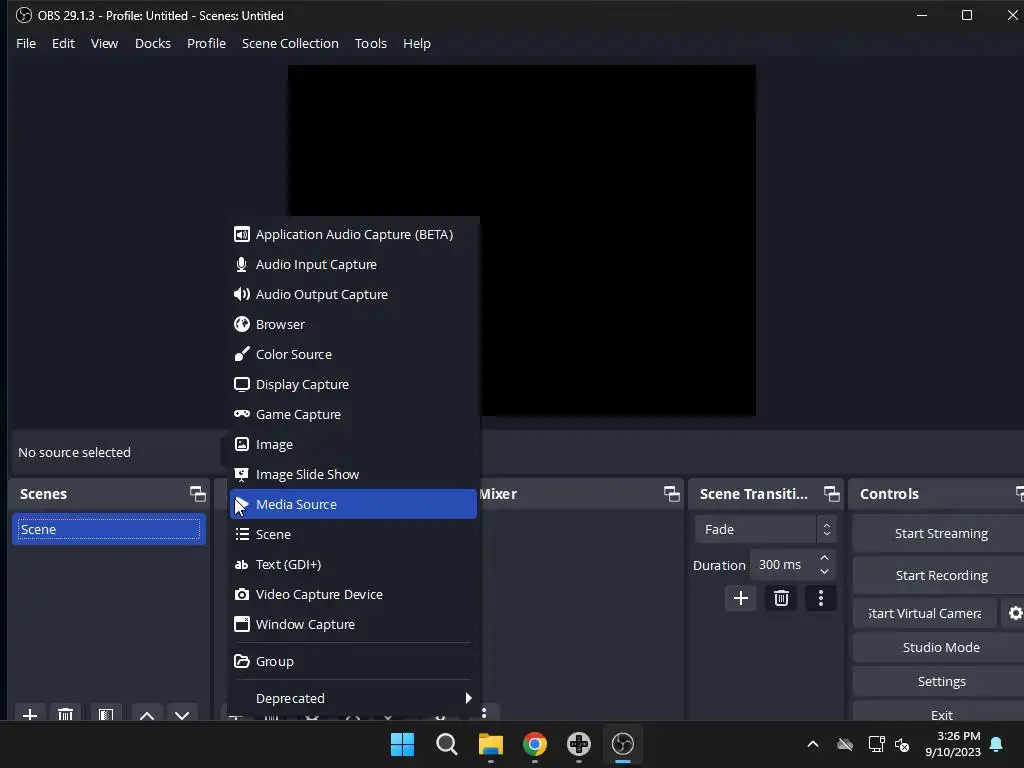The height and width of the screenshot is (768, 1024).
Task: Open the Windows Start menu
Action: click(402, 744)
